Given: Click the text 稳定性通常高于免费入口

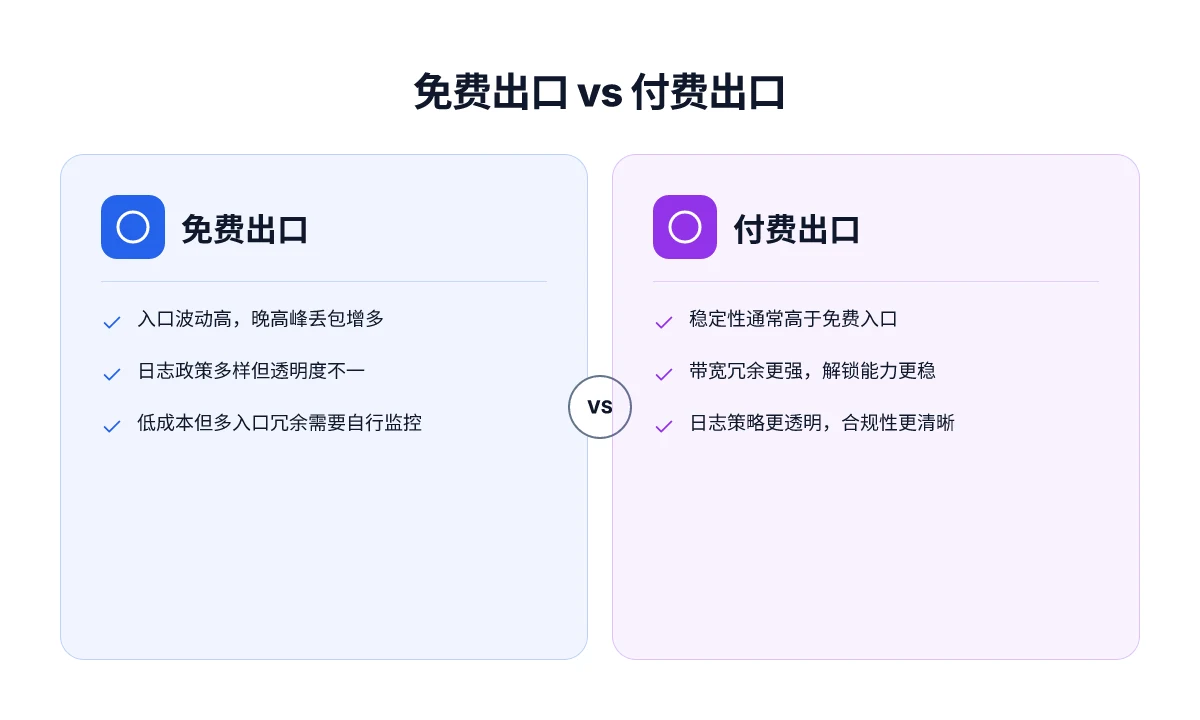Looking at the screenshot, I should click(x=793, y=319).
